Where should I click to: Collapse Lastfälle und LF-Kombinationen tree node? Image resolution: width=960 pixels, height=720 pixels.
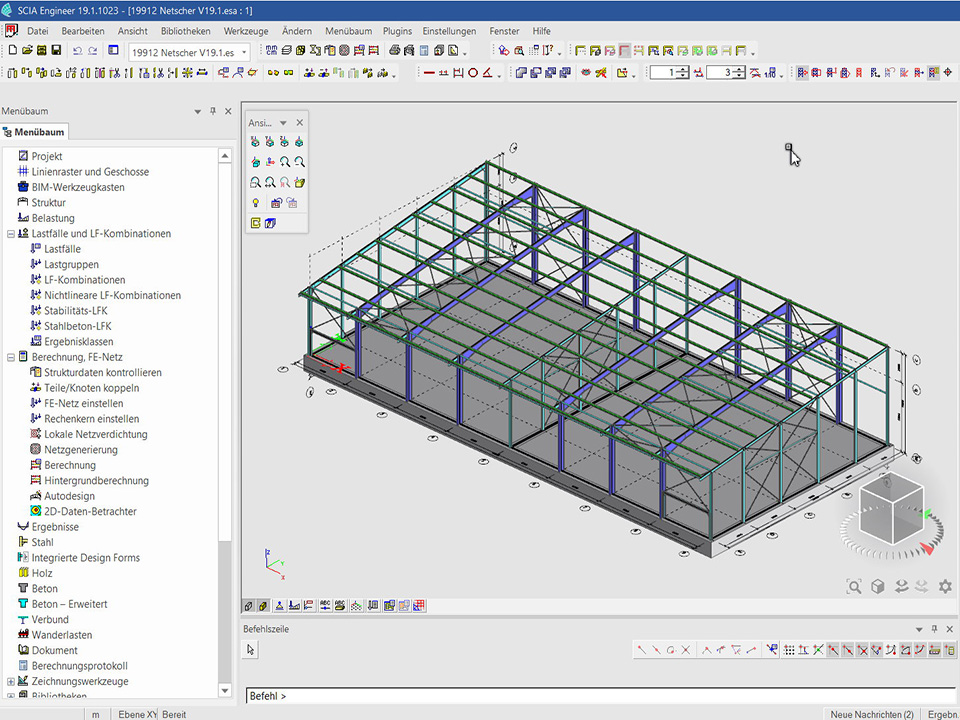[11, 234]
